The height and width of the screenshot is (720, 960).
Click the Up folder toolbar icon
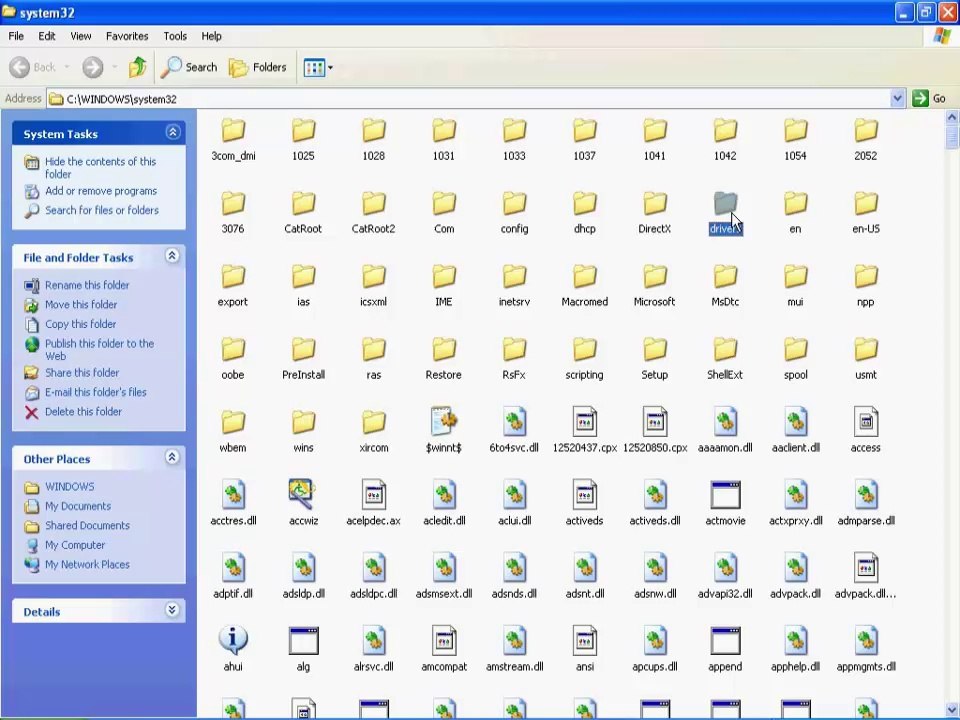[137, 67]
